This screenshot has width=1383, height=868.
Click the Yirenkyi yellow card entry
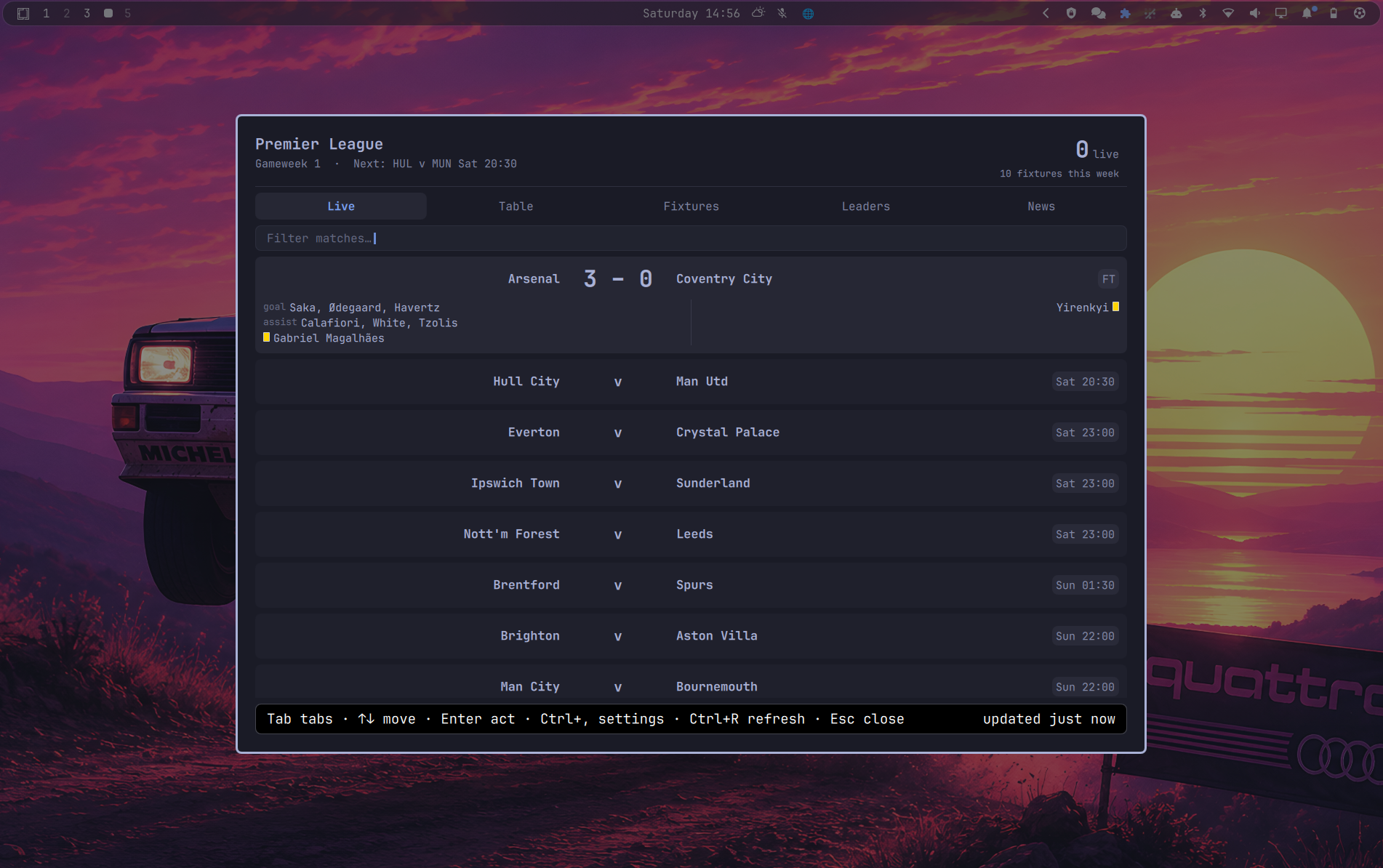pyautogui.click(x=1088, y=308)
